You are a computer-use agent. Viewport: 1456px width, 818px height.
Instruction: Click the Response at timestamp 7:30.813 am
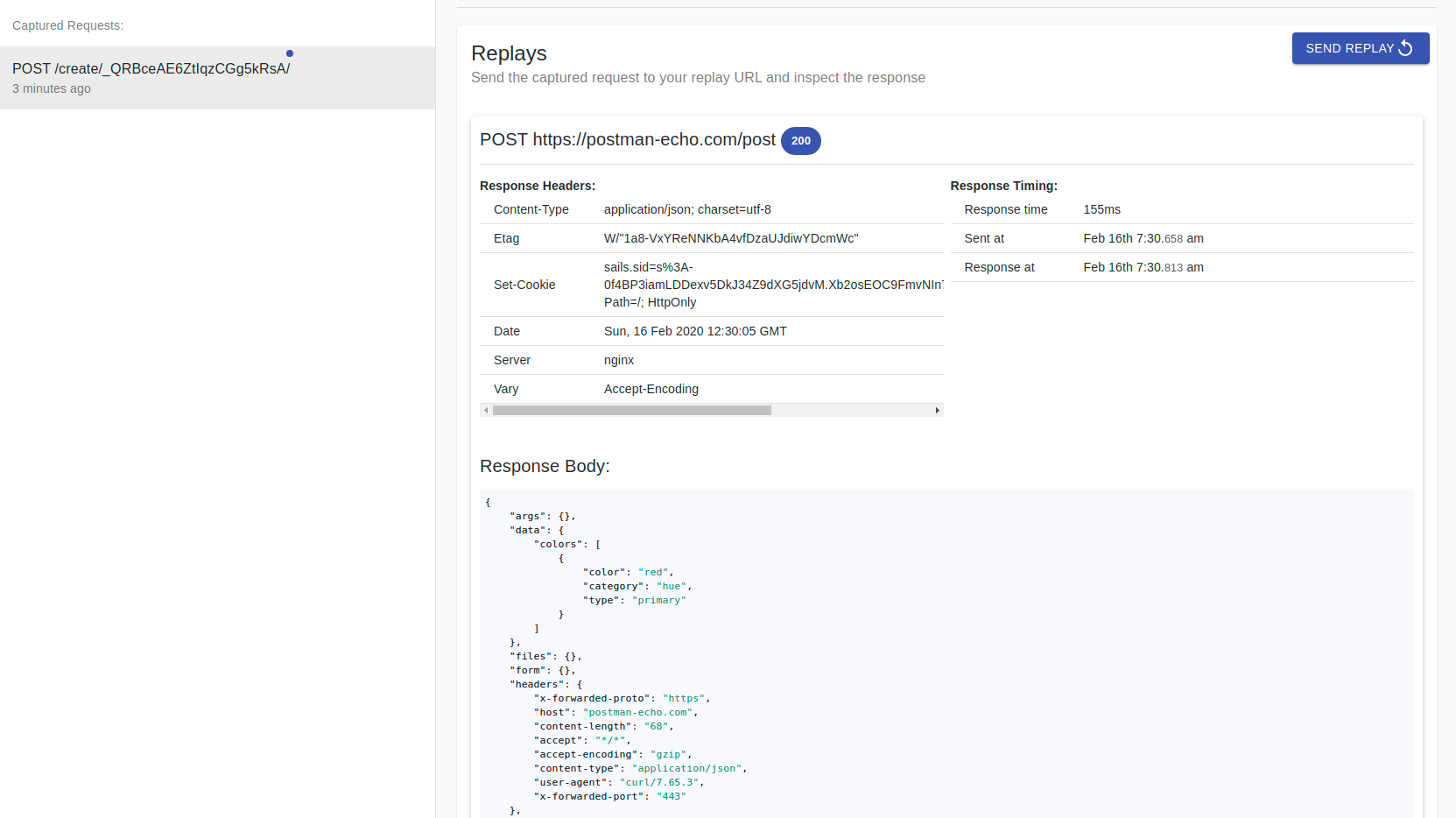1143,267
